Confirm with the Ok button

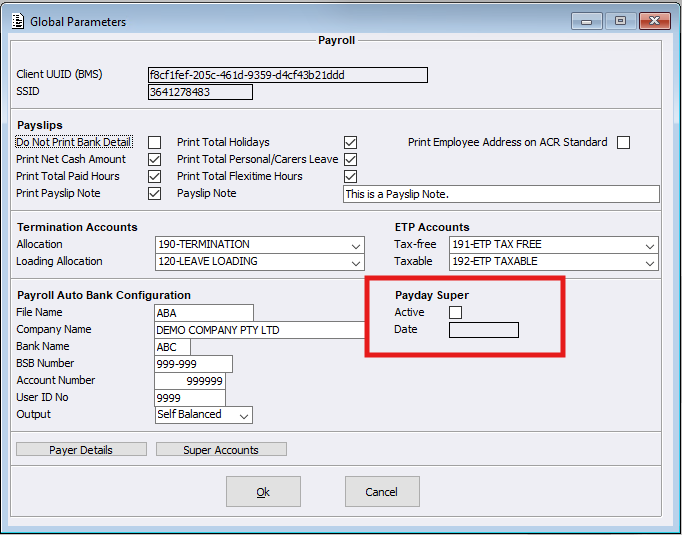coord(263,492)
